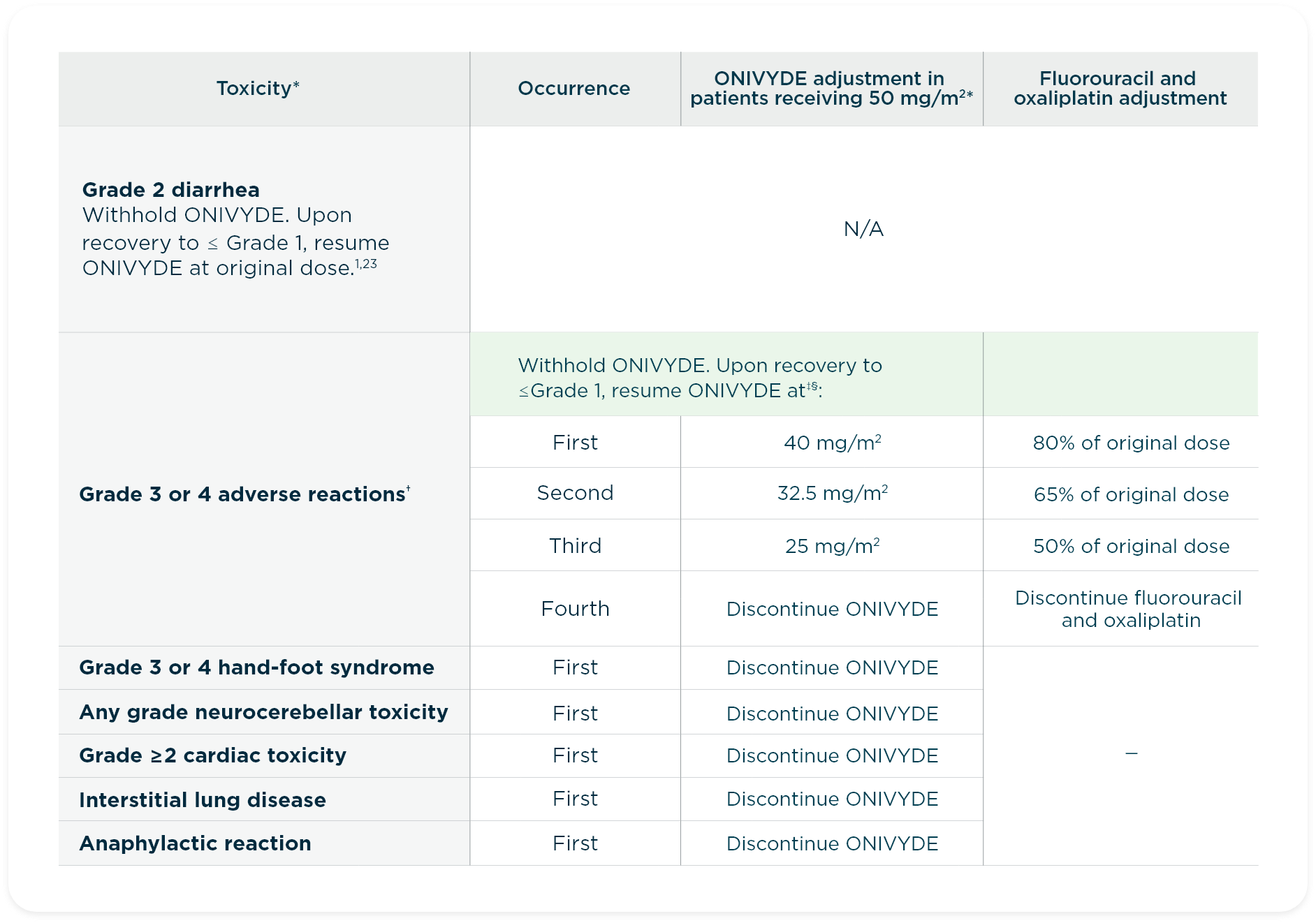Click 'Withhold ONIVYDE. Upon recovery to ≤Grade 1' banner text
Viewport: 1316px width, 923px height.
pos(700,378)
